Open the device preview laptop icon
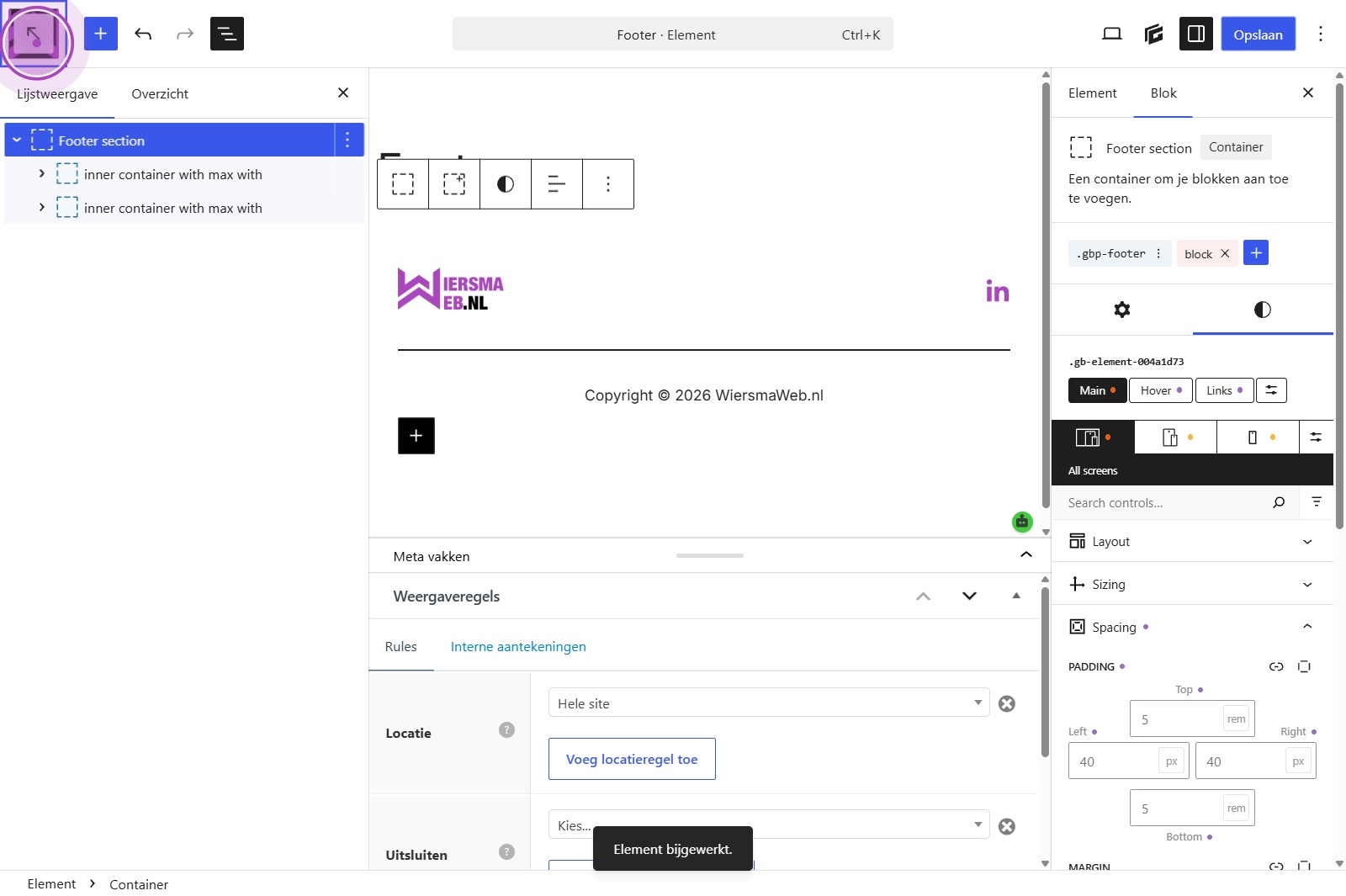The width and height of the screenshot is (1346, 896). pos(1112,34)
